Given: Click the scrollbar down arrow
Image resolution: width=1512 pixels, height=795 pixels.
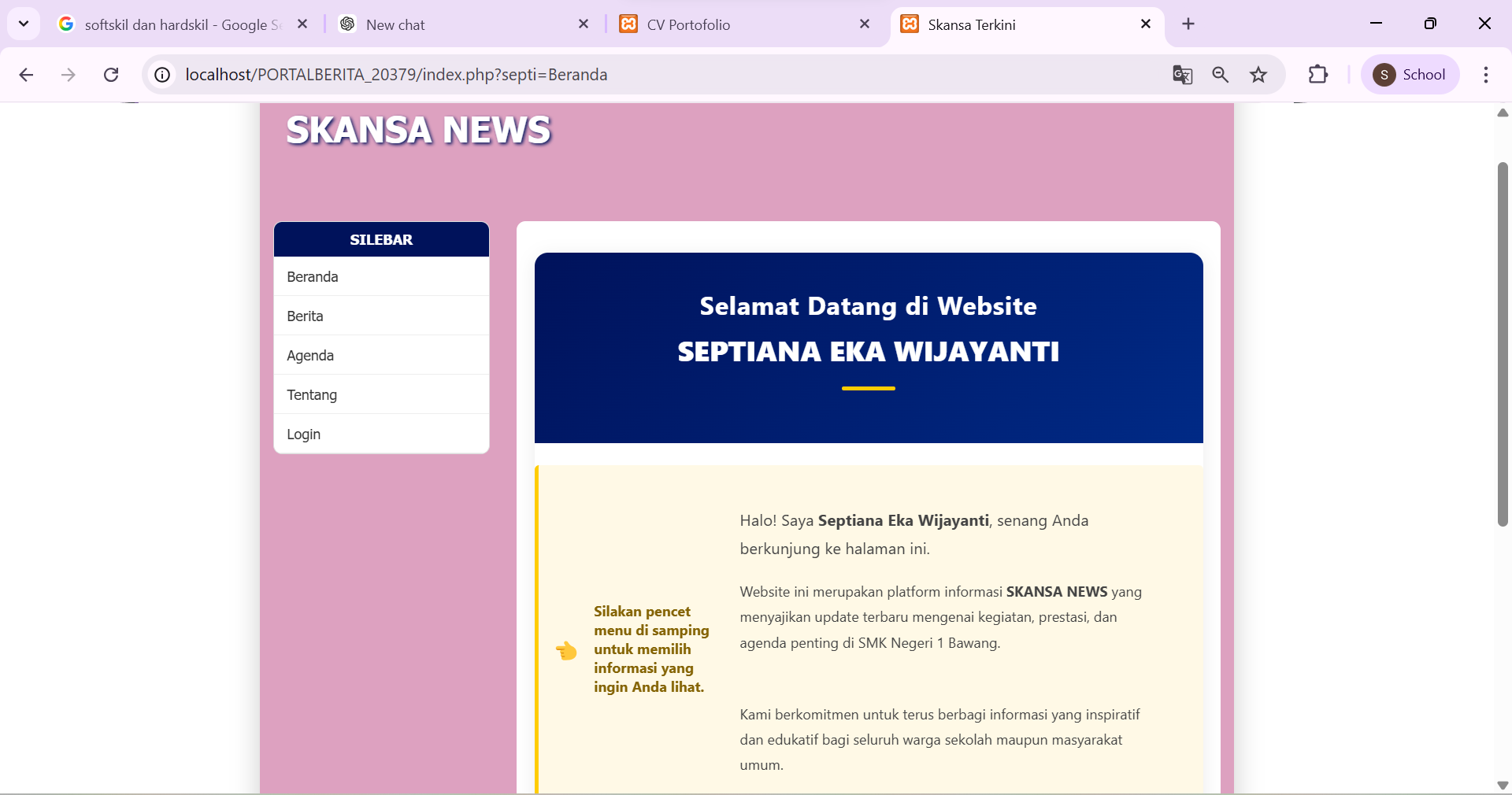Looking at the screenshot, I should pos(1503,785).
